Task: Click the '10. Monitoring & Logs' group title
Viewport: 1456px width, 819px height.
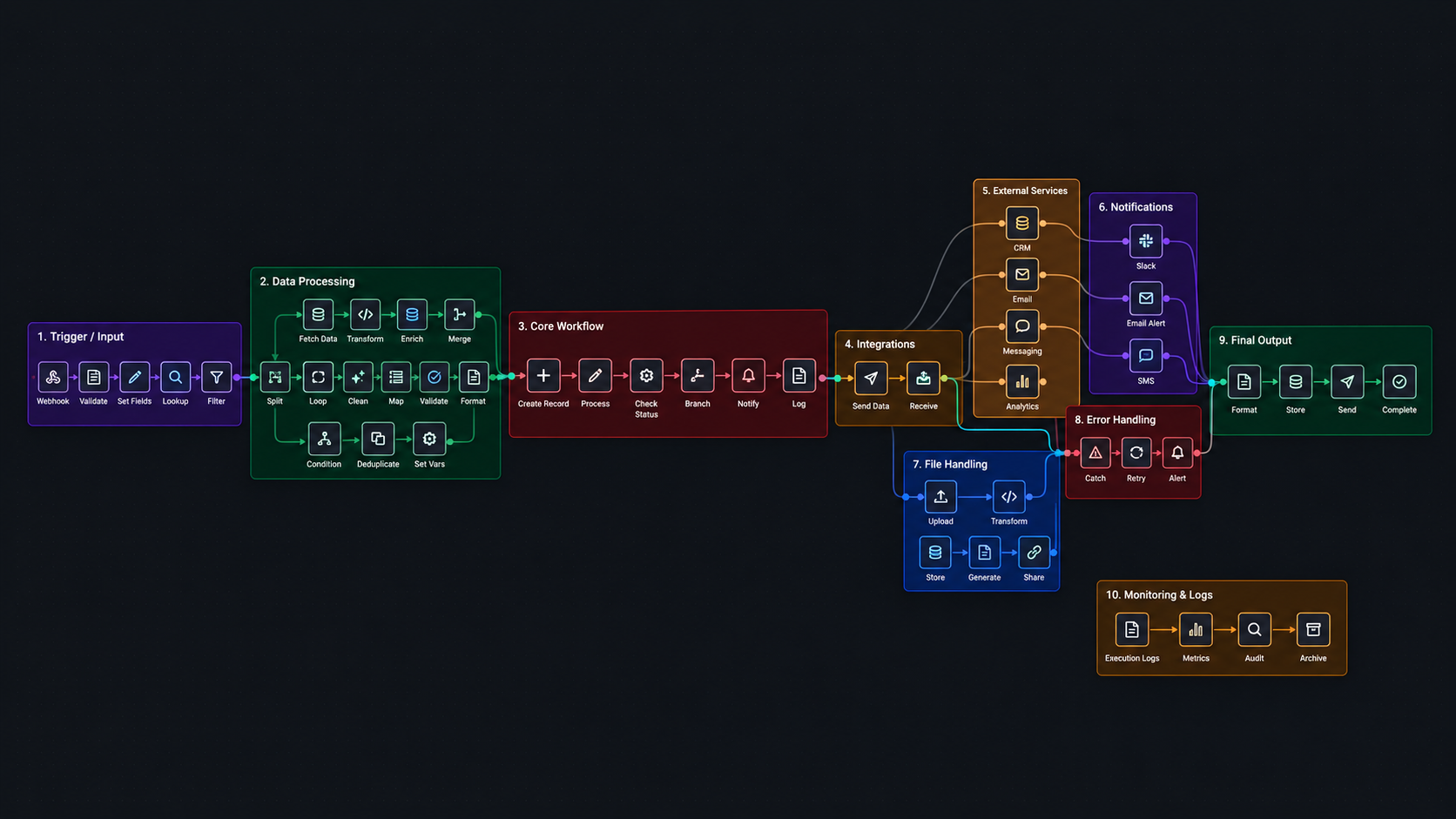Action: [x=1159, y=595]
